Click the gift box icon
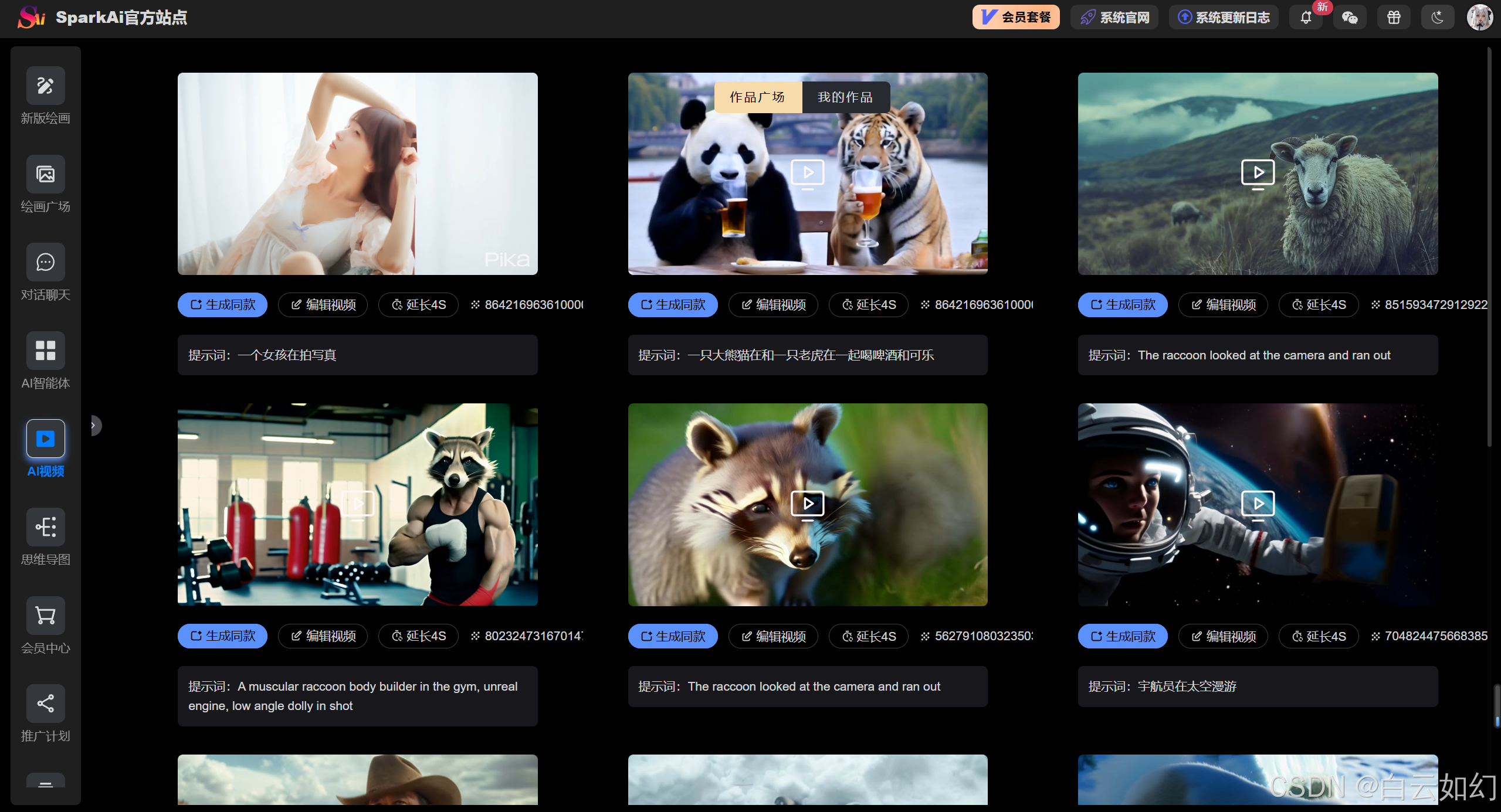Image resolution: width=1501 pixels, height=812 pixels. tap(1394, 18)
